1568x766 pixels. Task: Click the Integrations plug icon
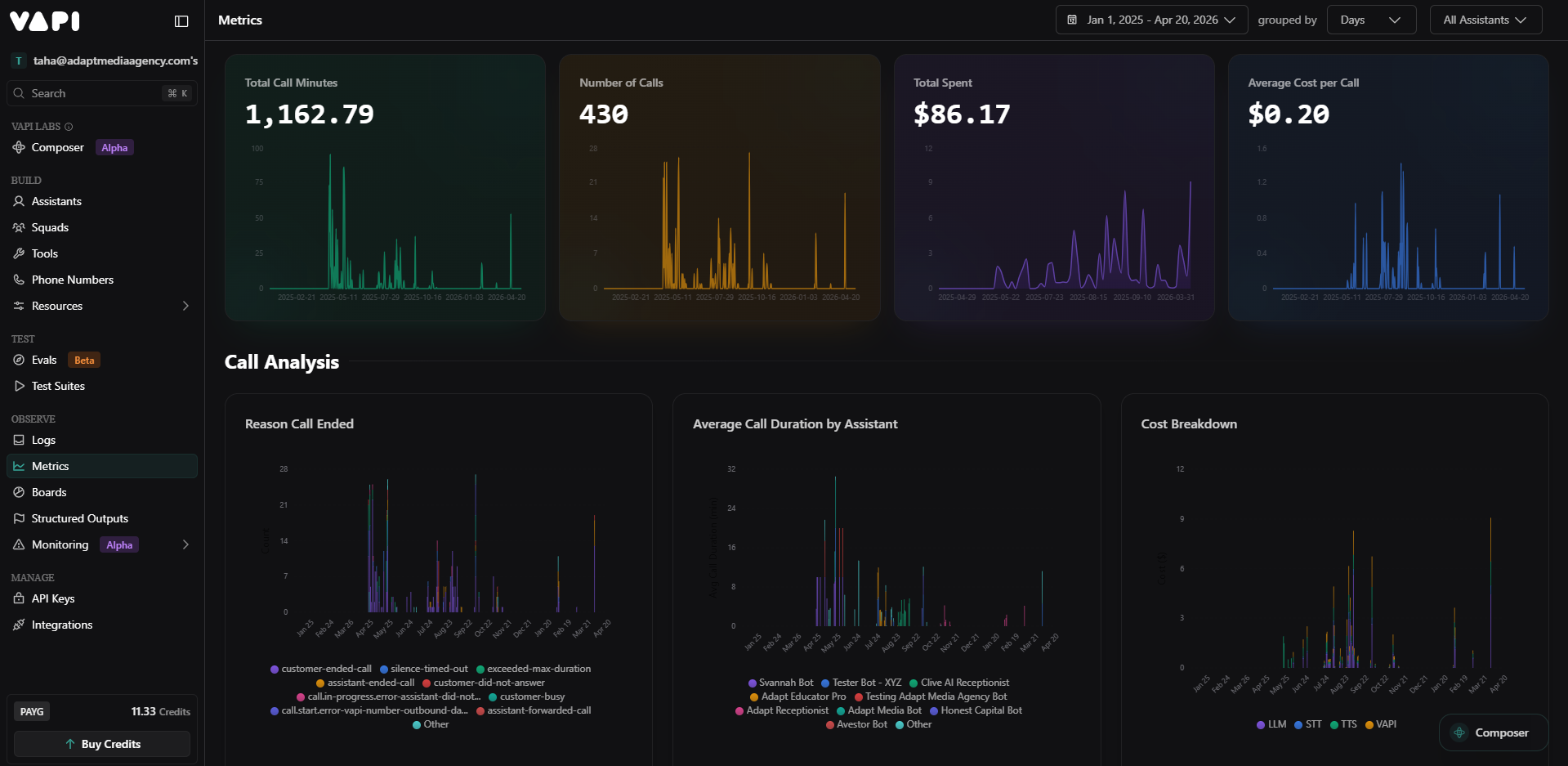[x=19, y=625]
